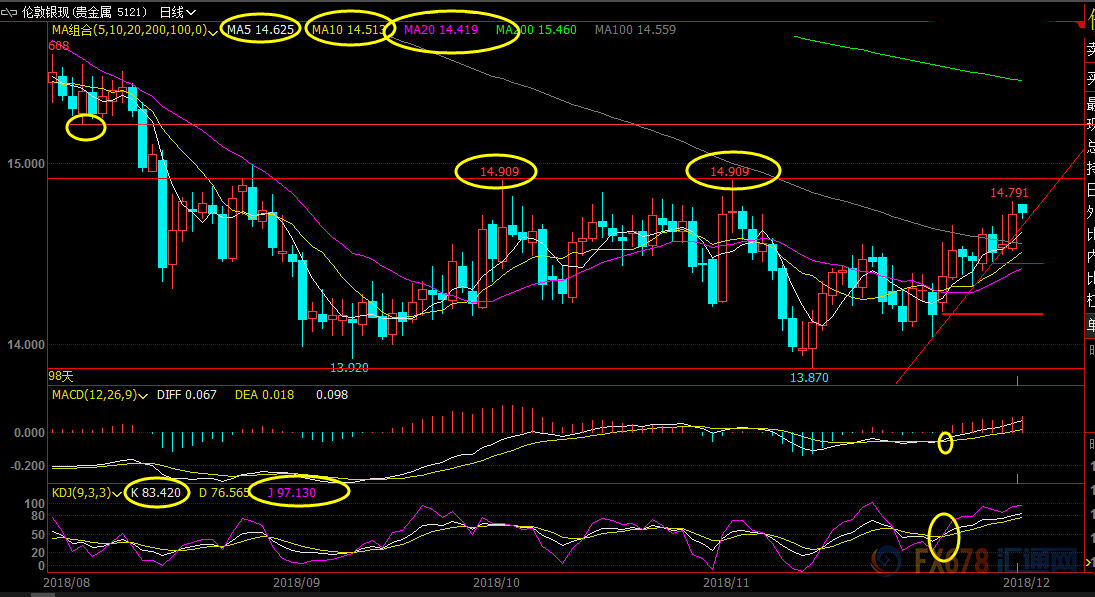Click the MA5 14.625 legend label

click(x=260, y=30)
